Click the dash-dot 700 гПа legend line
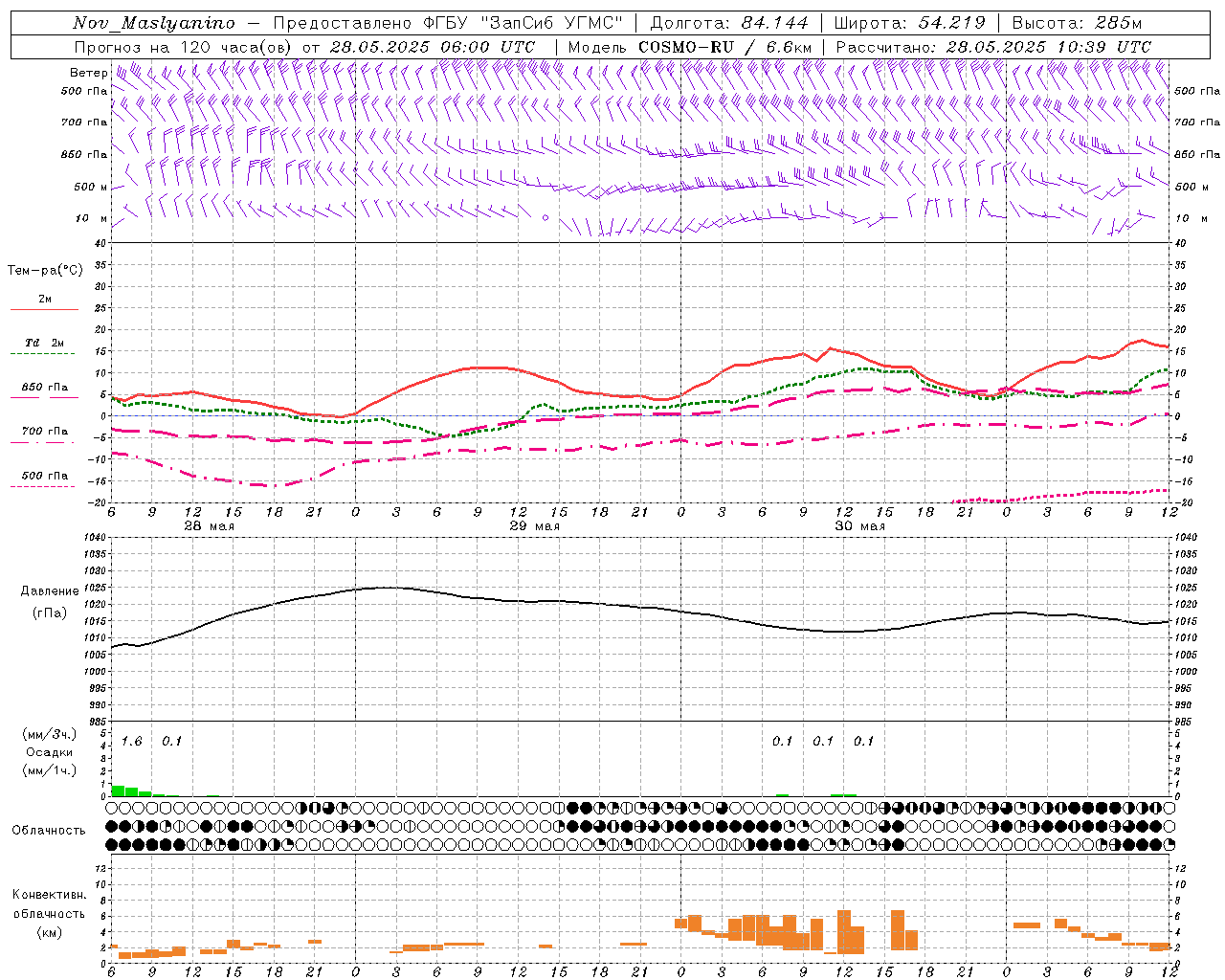The image size is (1225, 980). pos(44,442)
